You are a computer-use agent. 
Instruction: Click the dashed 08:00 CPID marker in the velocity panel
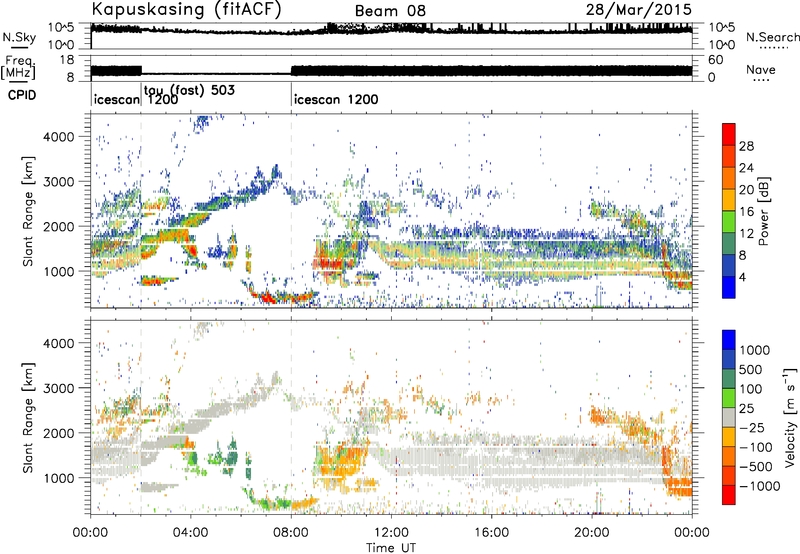point(291,417)
